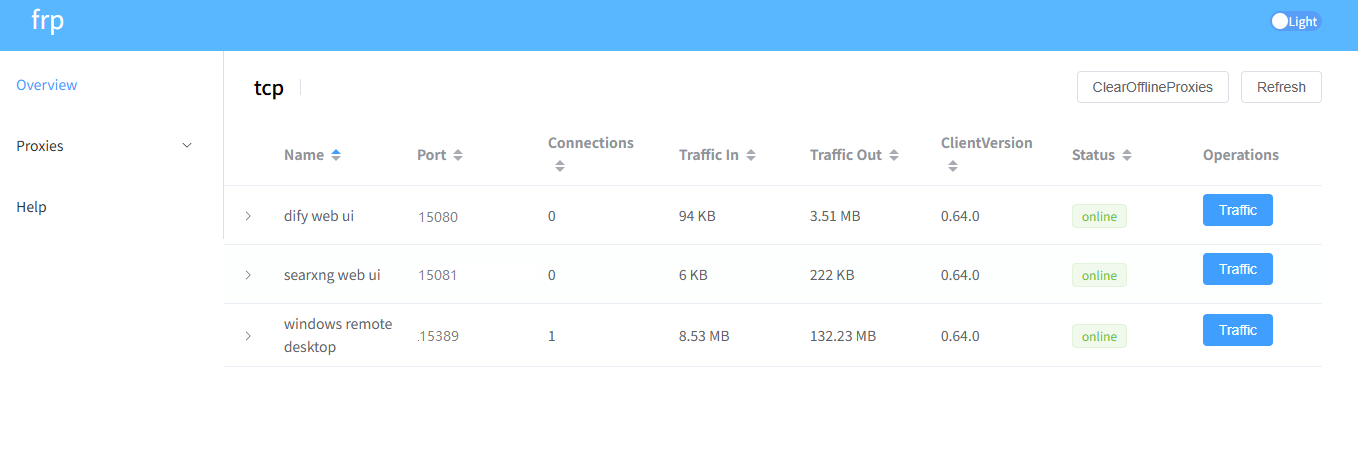Click the 132.23 MB traffic out value
This screenshot has width=1358, height=460.
click(x=843, y=336)
